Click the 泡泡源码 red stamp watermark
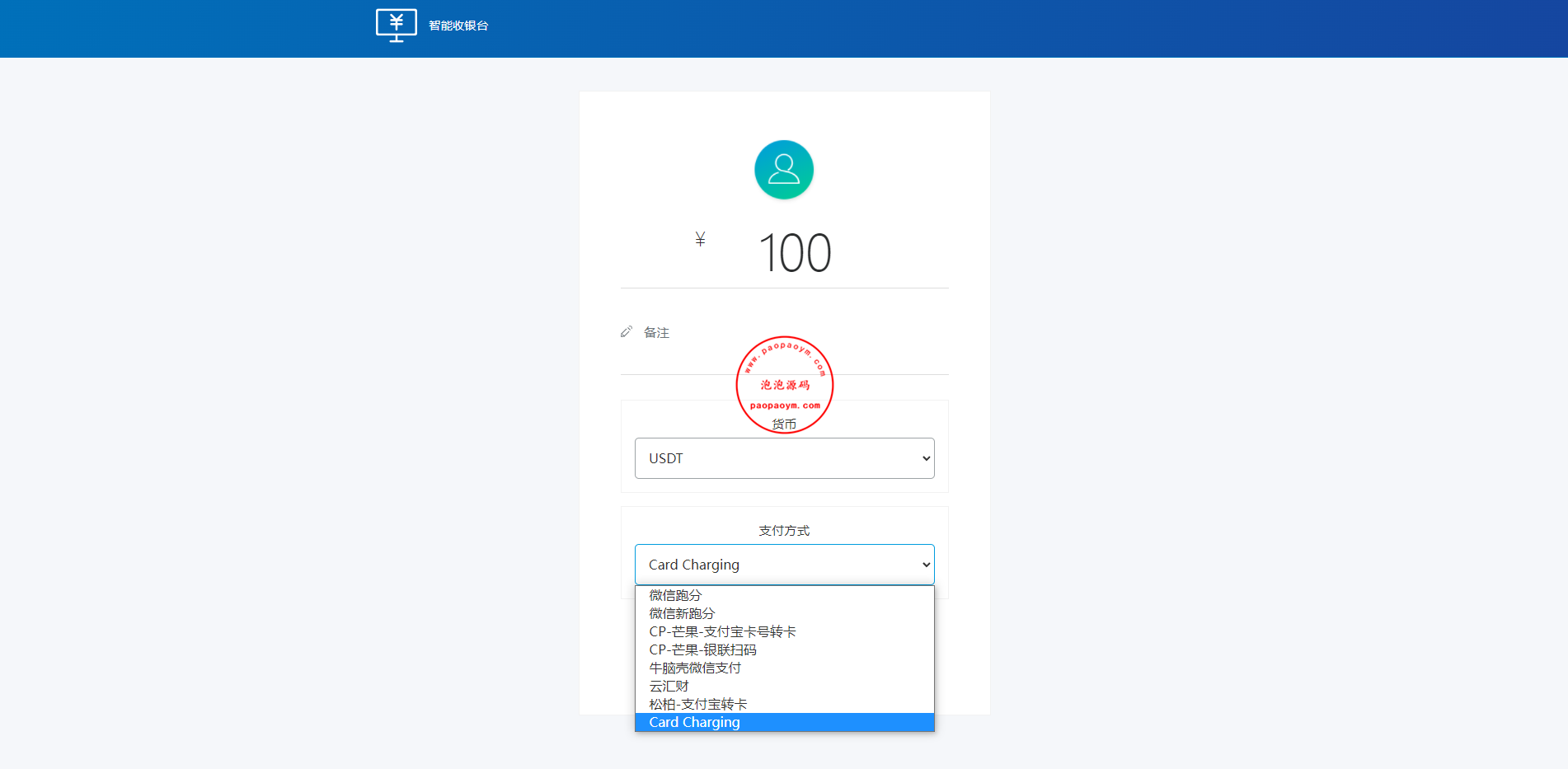The height and width of the screenshot is (769, 1568). click(x=784, y=384)
